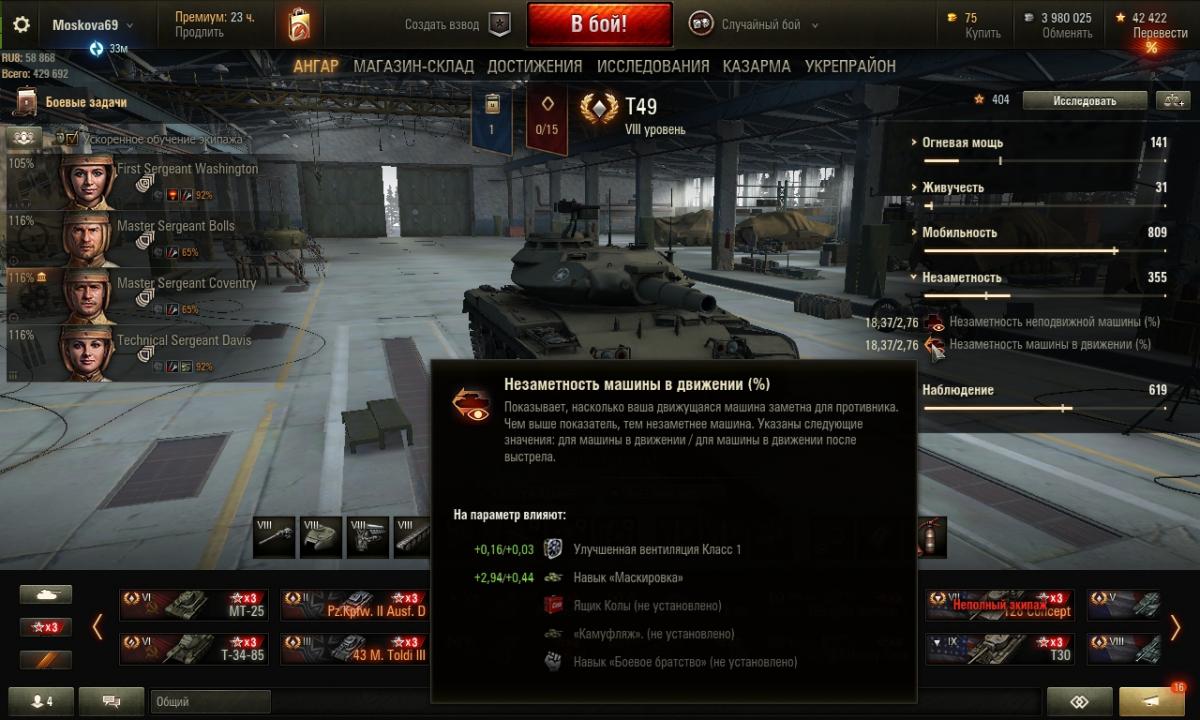Open vehicle comparison scales icon
The width and height of the screenshot is (1200, 720).
[1170, 100]
